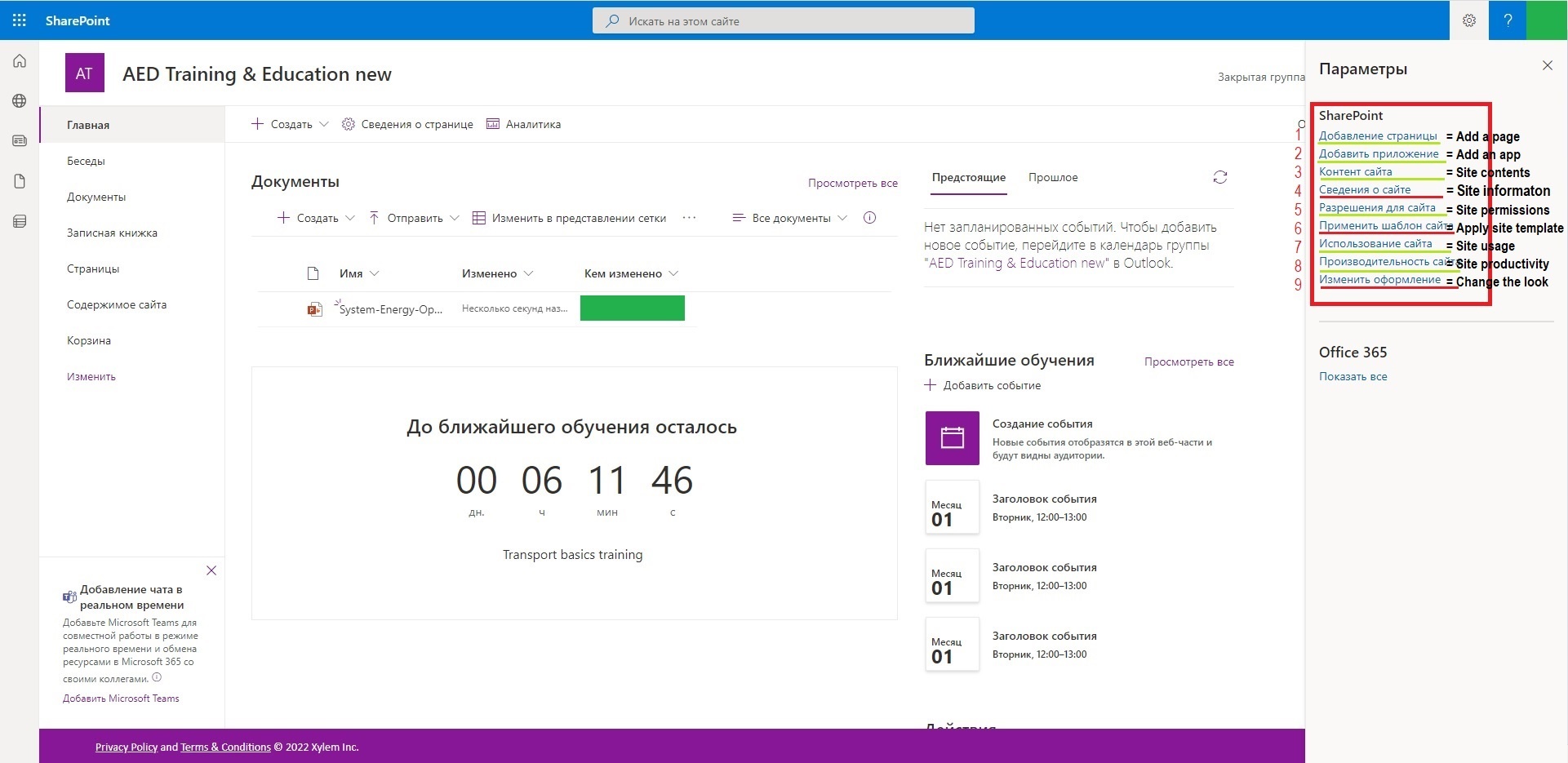This screenshot has width=1568, height=763.
Task: Open Использование сайта settings link
Action: (1375, 243)
